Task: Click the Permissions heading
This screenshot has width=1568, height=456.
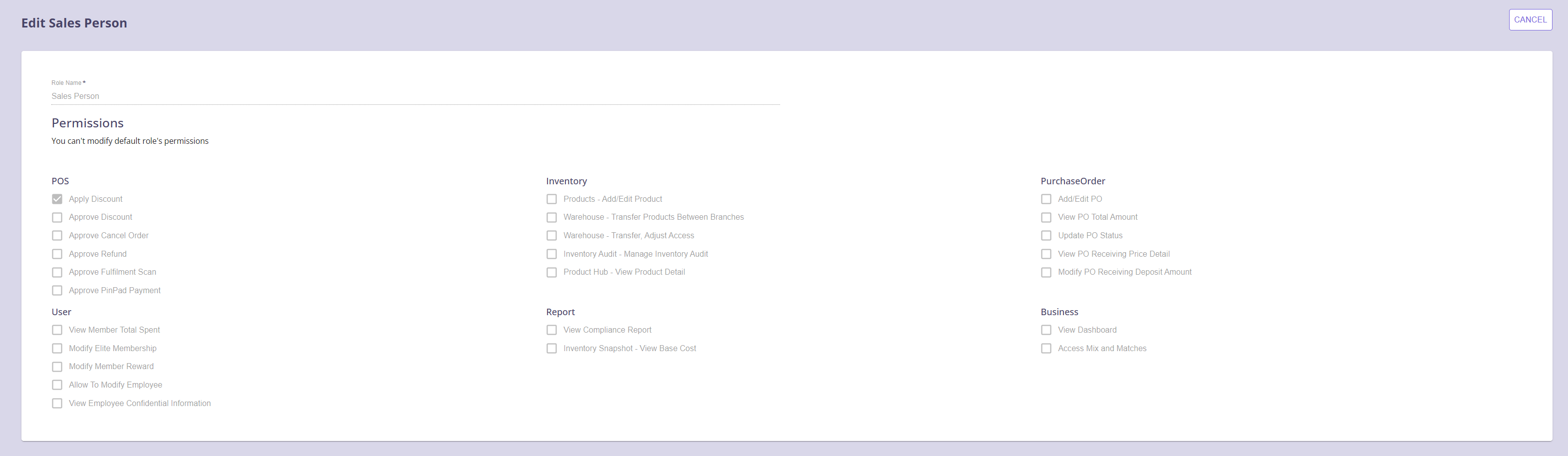Action: tap(88, 123)
